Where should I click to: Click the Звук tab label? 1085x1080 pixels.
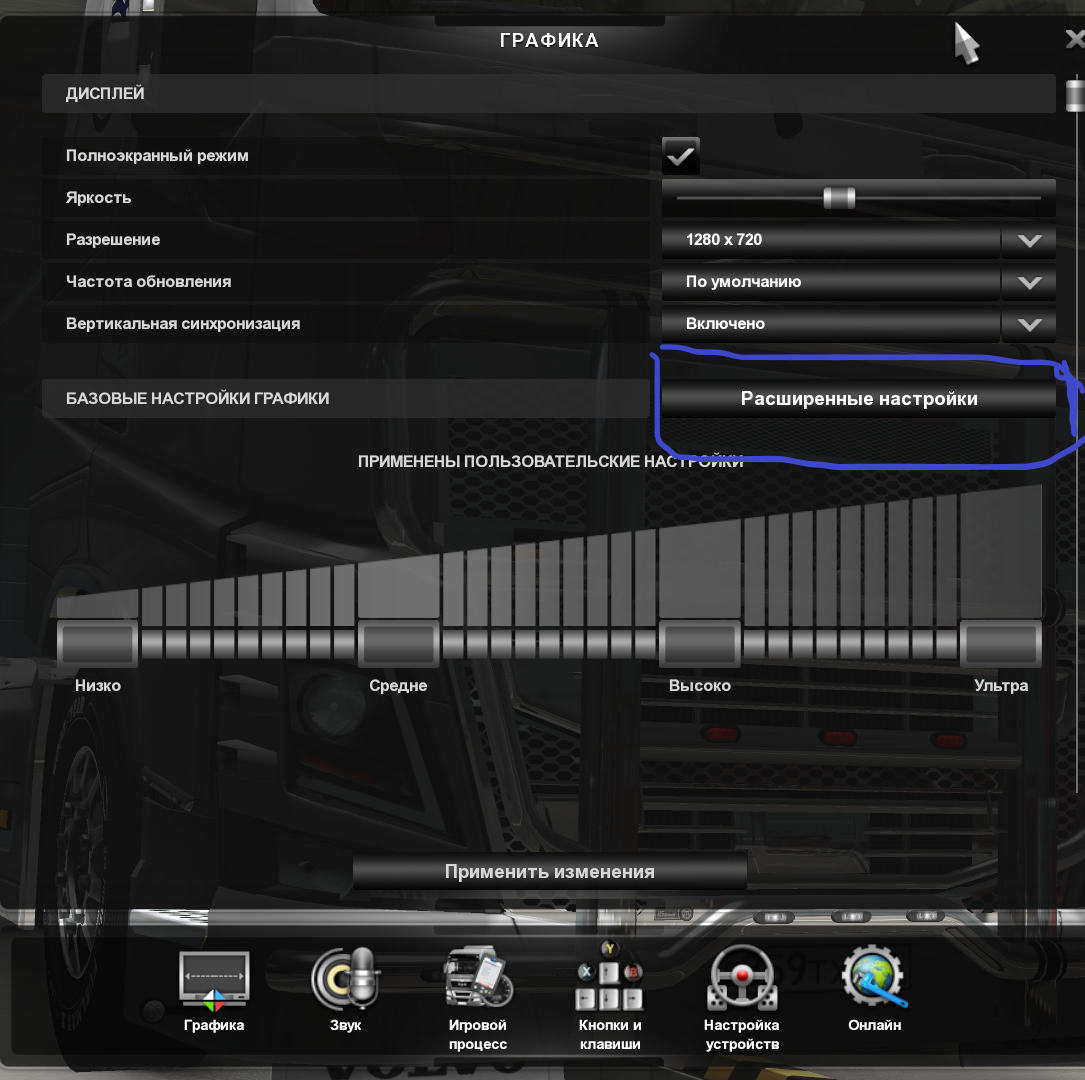345,1025
